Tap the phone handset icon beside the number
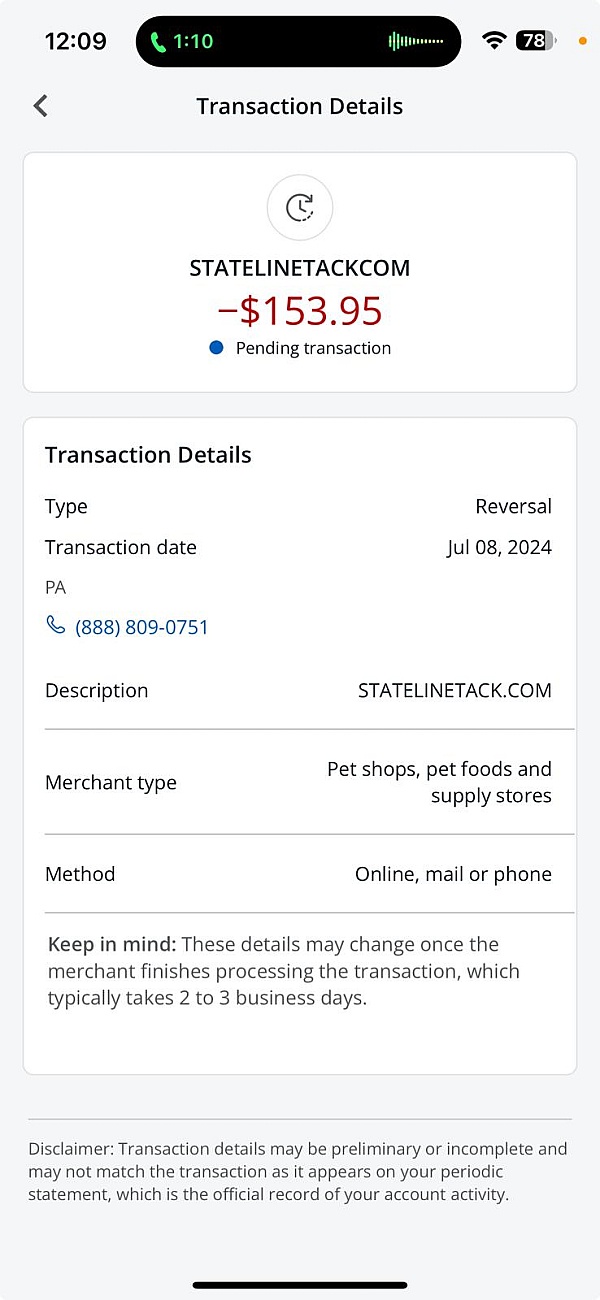600x1300 pixels. (56, 626)
